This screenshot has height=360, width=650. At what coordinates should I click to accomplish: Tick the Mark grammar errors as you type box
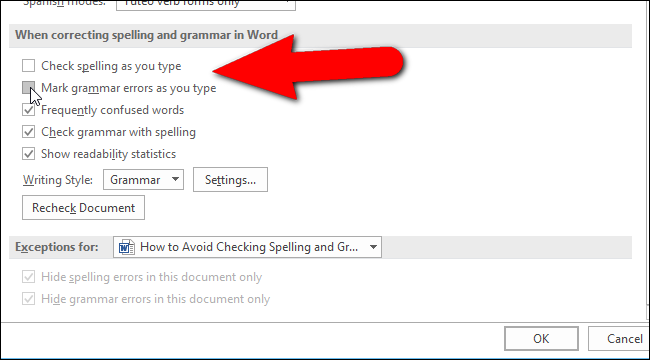coord(28,88)
